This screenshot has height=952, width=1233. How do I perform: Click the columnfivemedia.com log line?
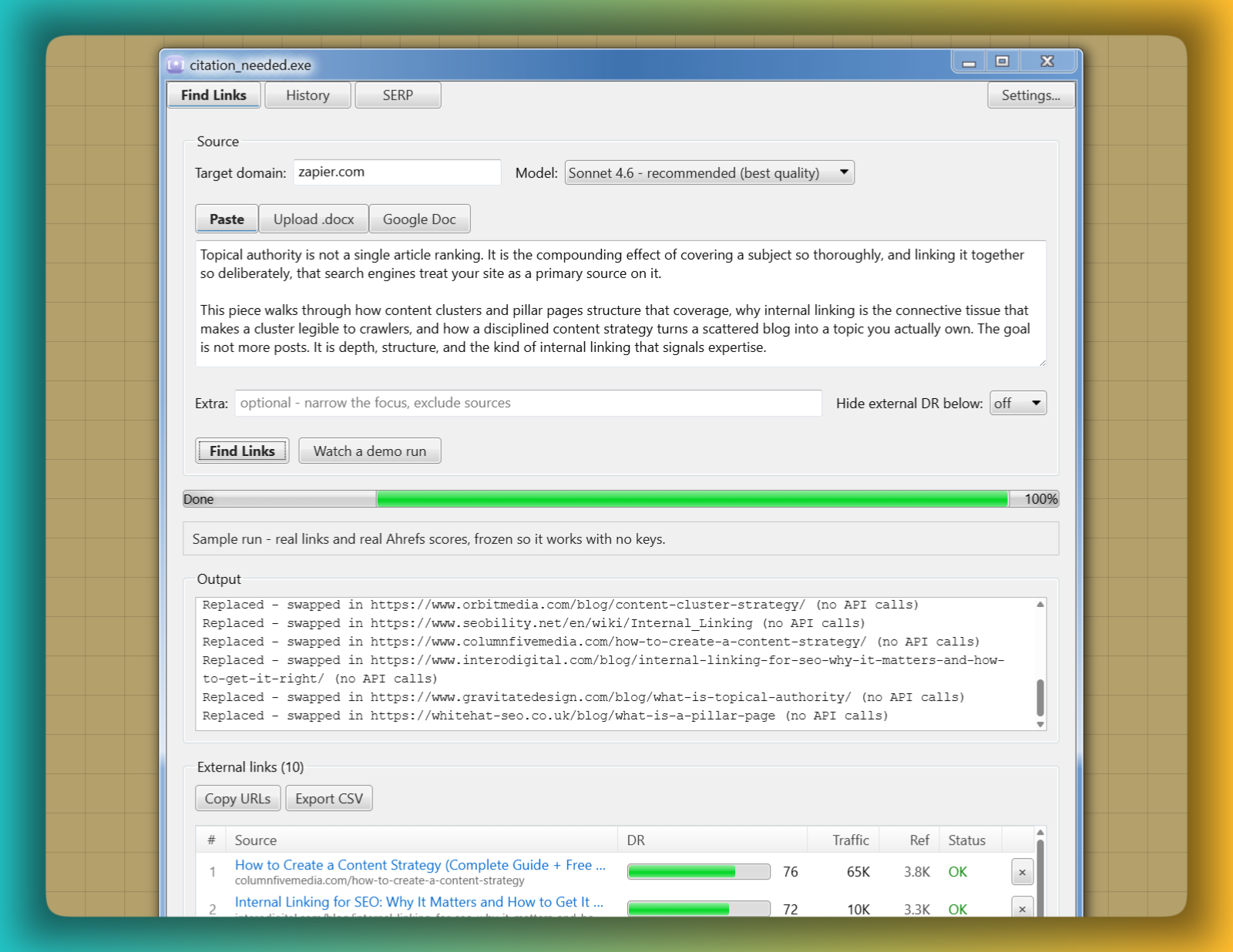click(x=591, y=642)
